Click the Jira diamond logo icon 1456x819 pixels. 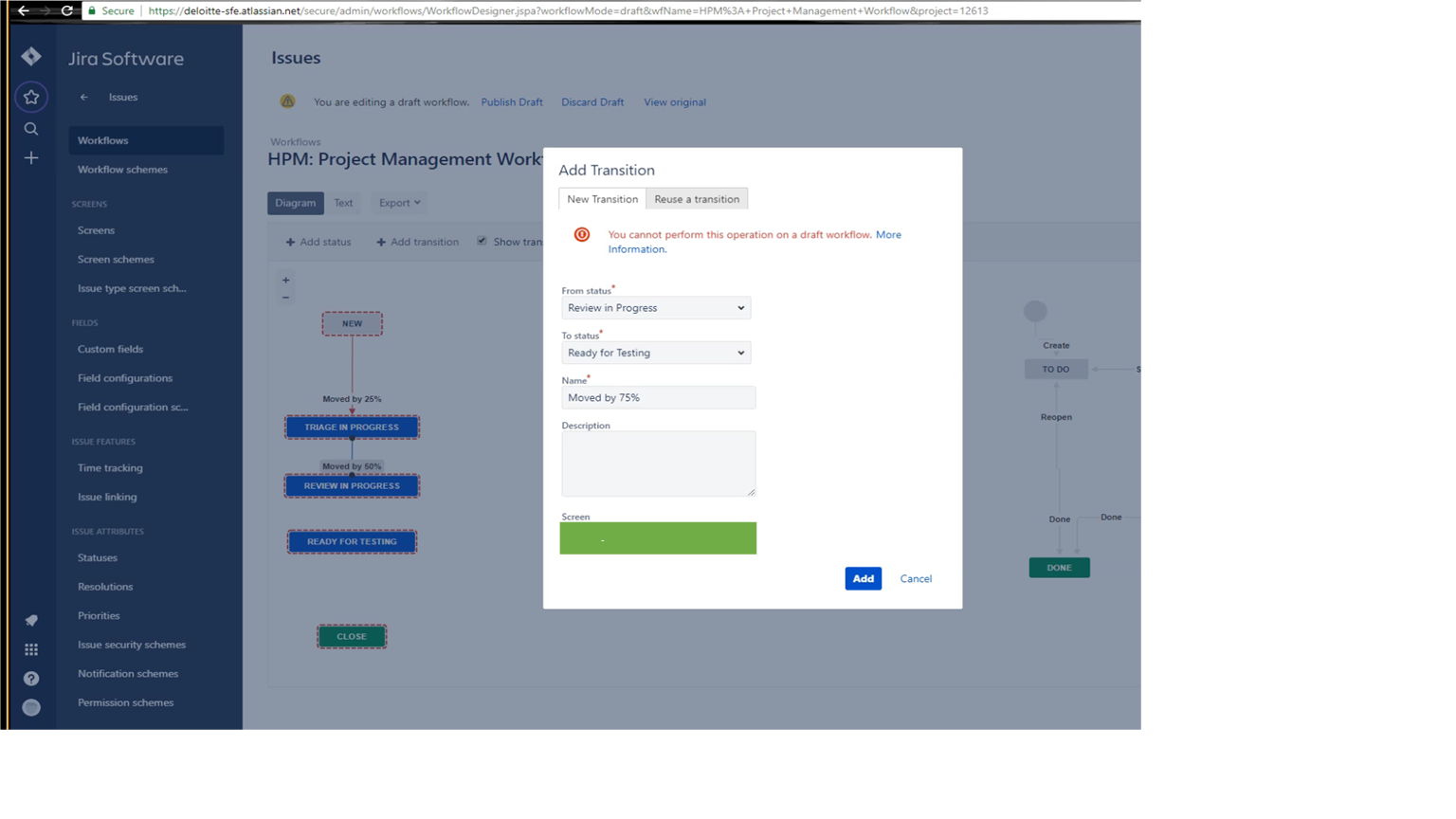[x=31, y=57]
